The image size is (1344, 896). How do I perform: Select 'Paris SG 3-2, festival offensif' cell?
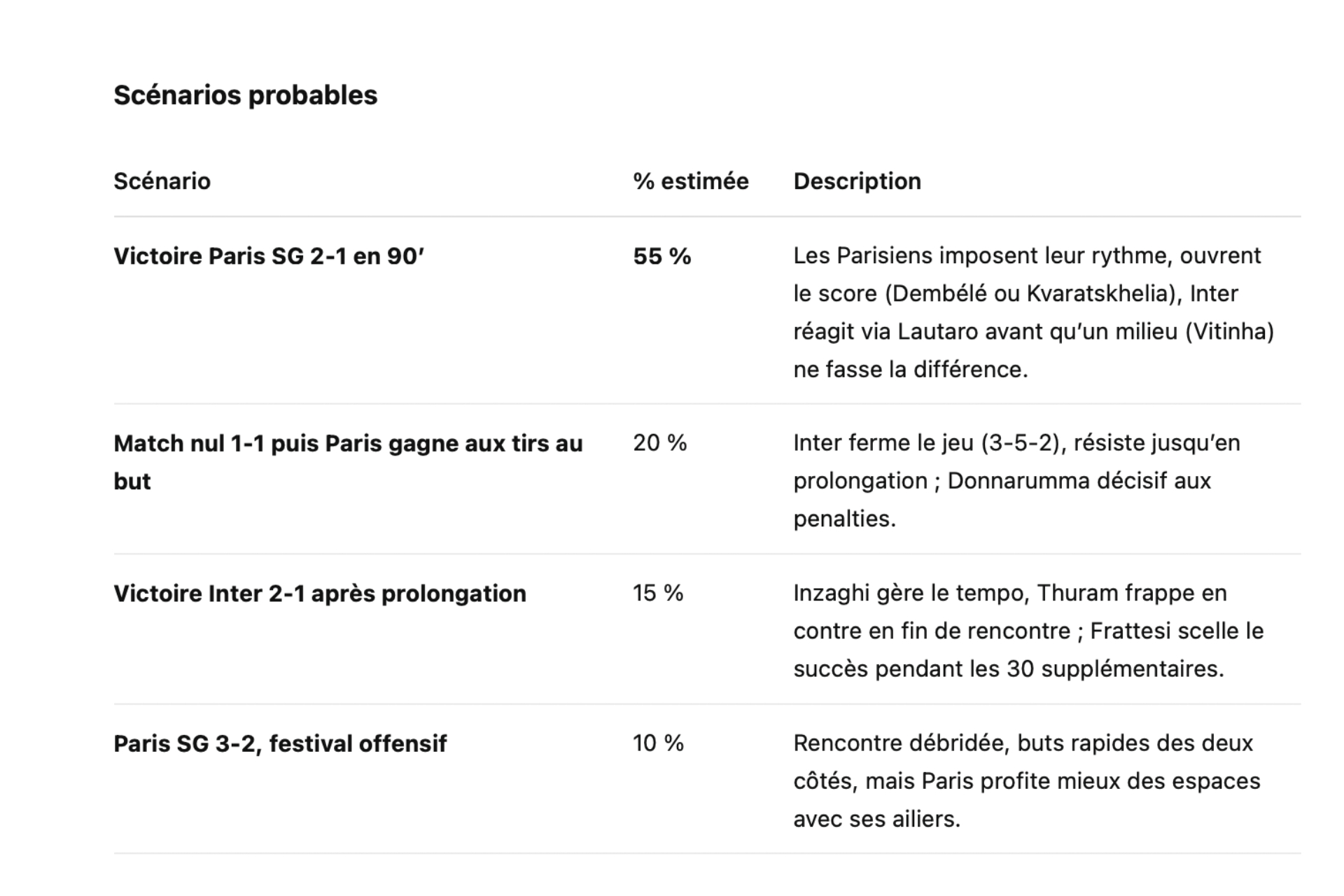pyautogui.click(x=280, y=743)
